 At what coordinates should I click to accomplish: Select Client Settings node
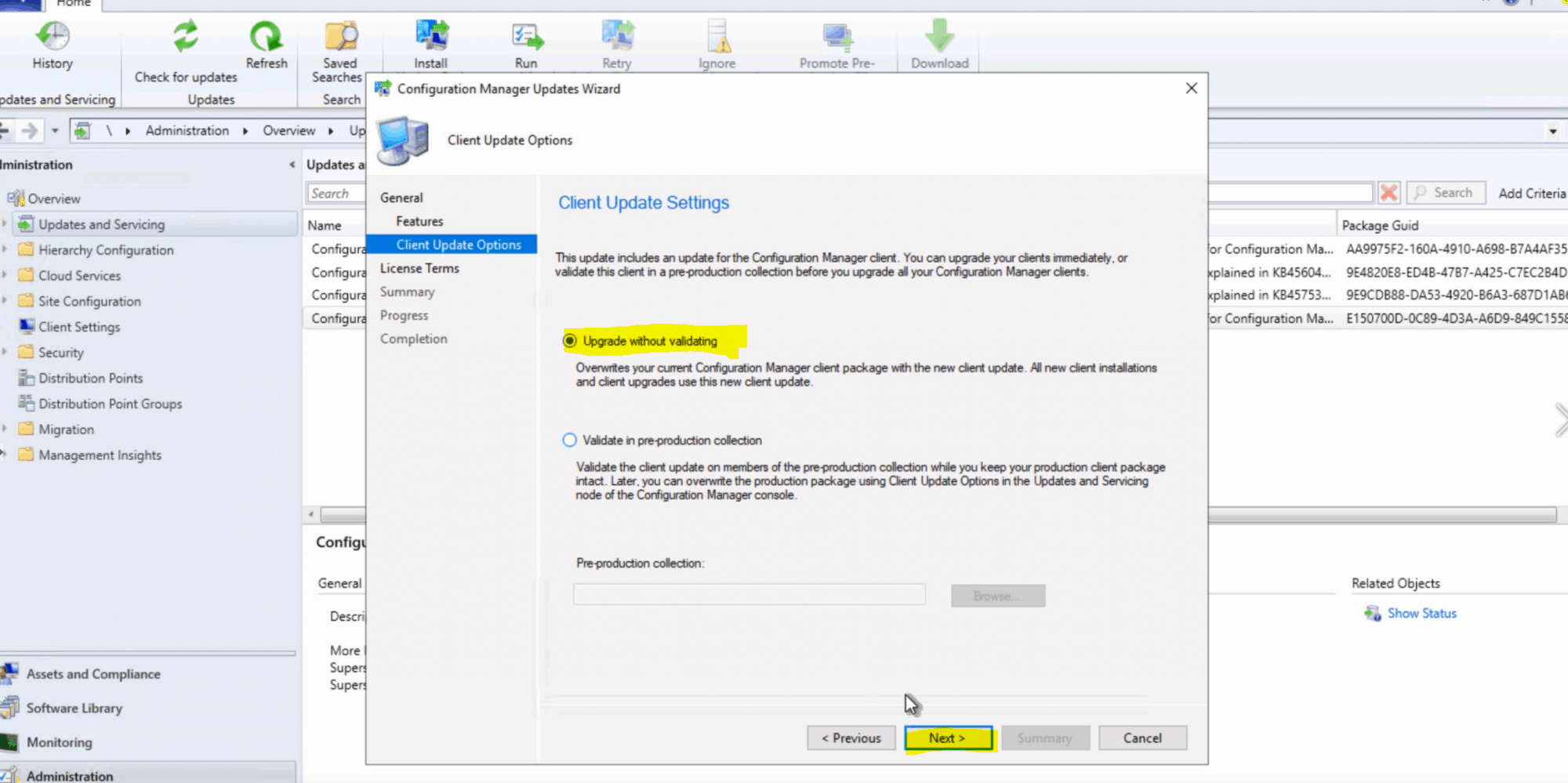click(x=79, y=327)
